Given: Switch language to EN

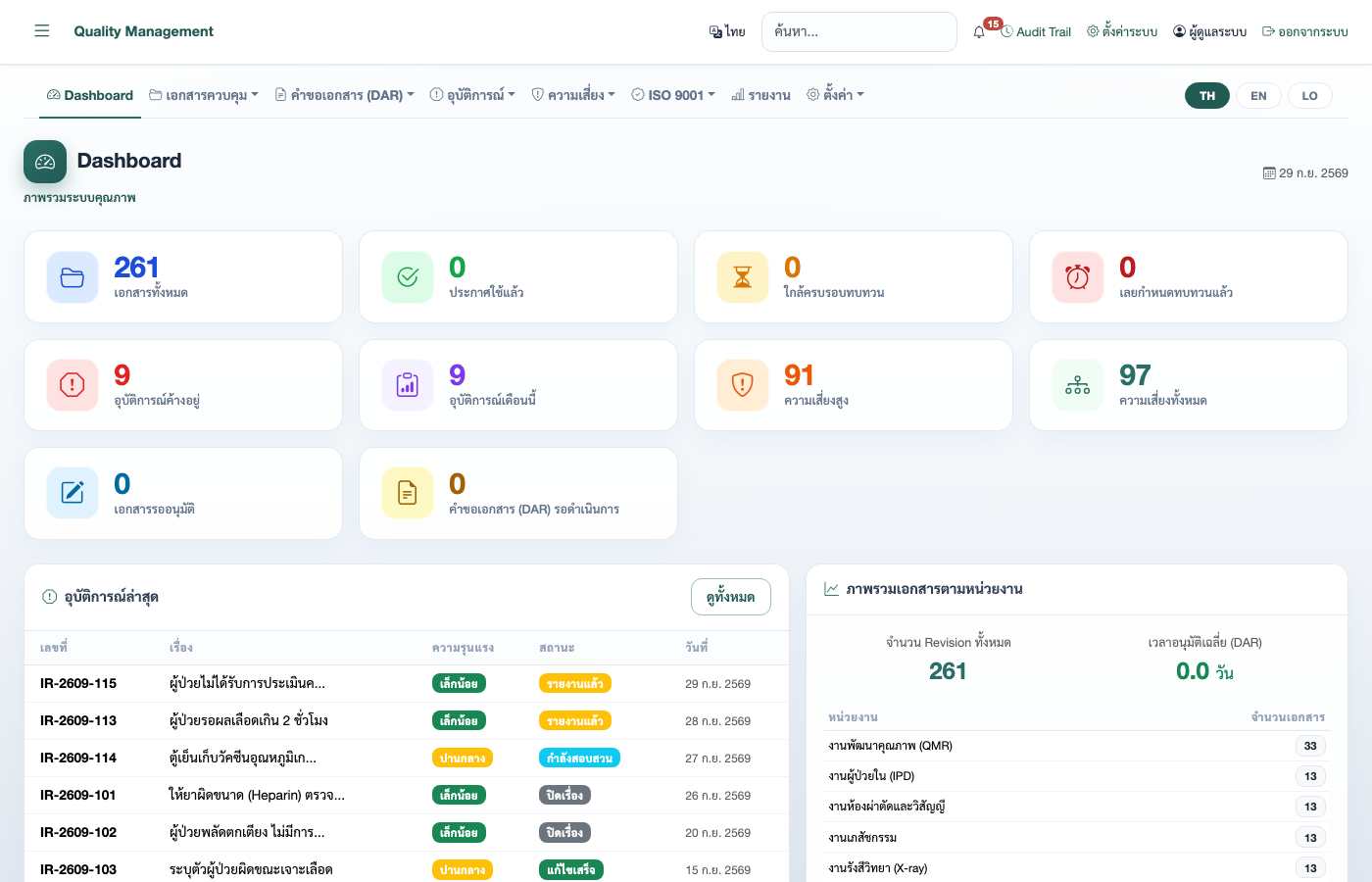Looking at the screenshot, I should (1258, 96).
